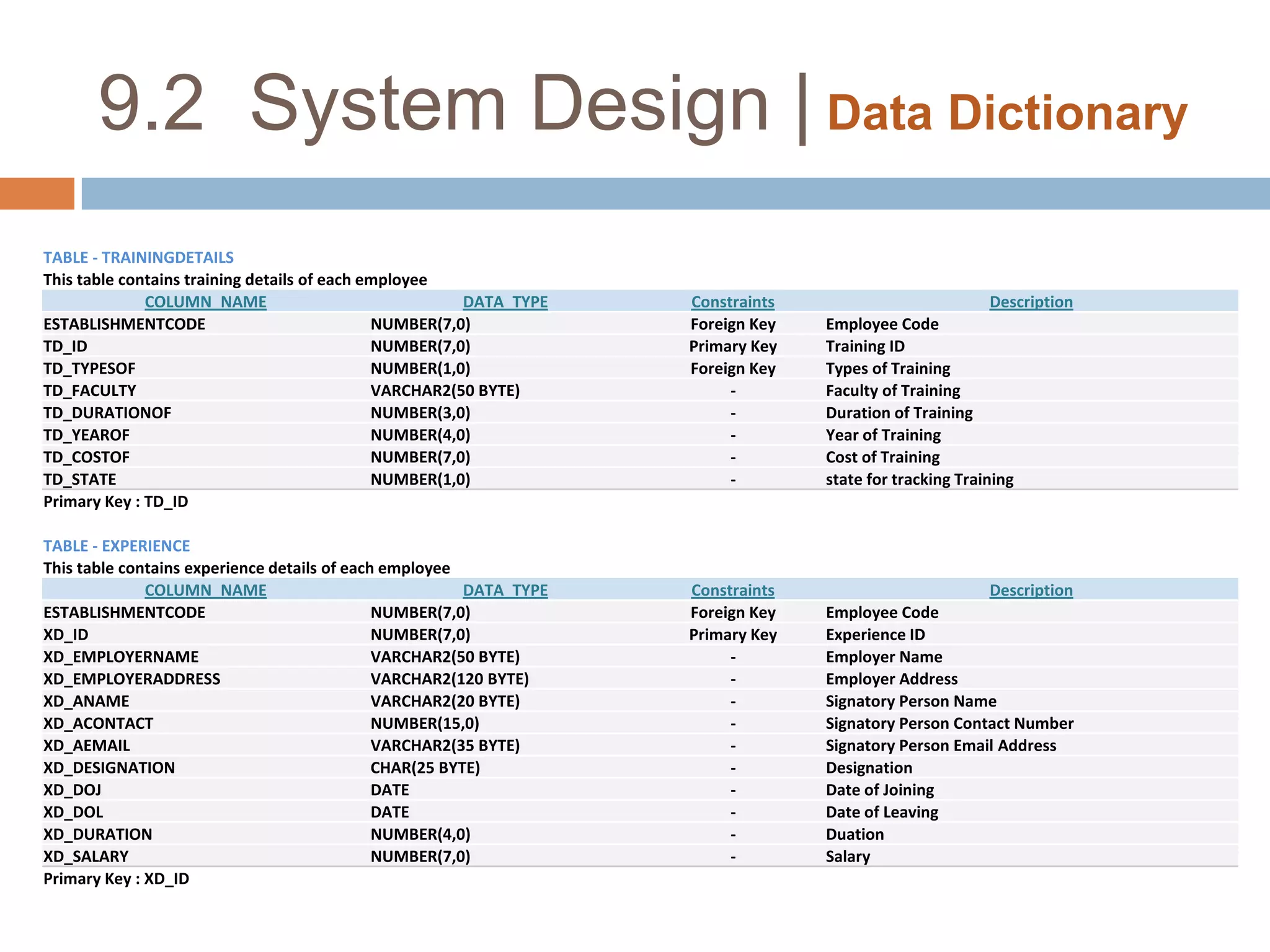1270x952 pixels.
Task: Click 'Faculty of Training' description
Action: [x=893, y=391]
